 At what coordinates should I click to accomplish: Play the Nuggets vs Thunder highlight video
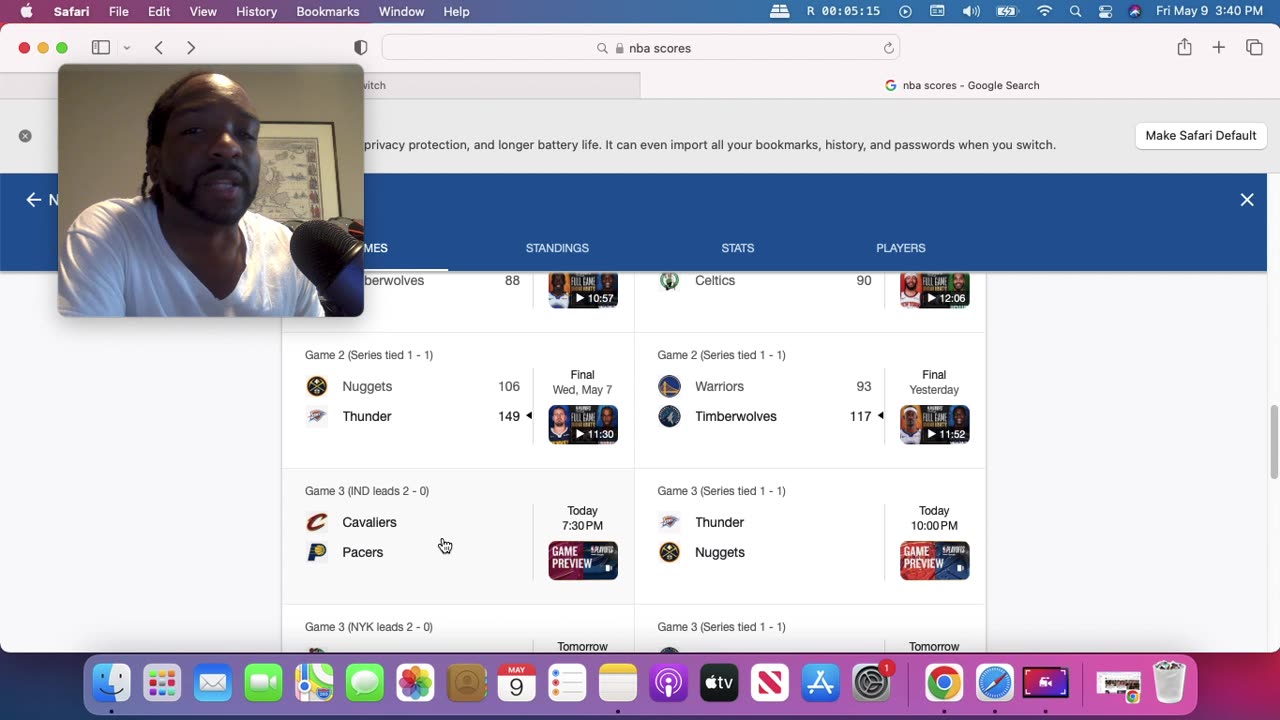tap(583, 424)
